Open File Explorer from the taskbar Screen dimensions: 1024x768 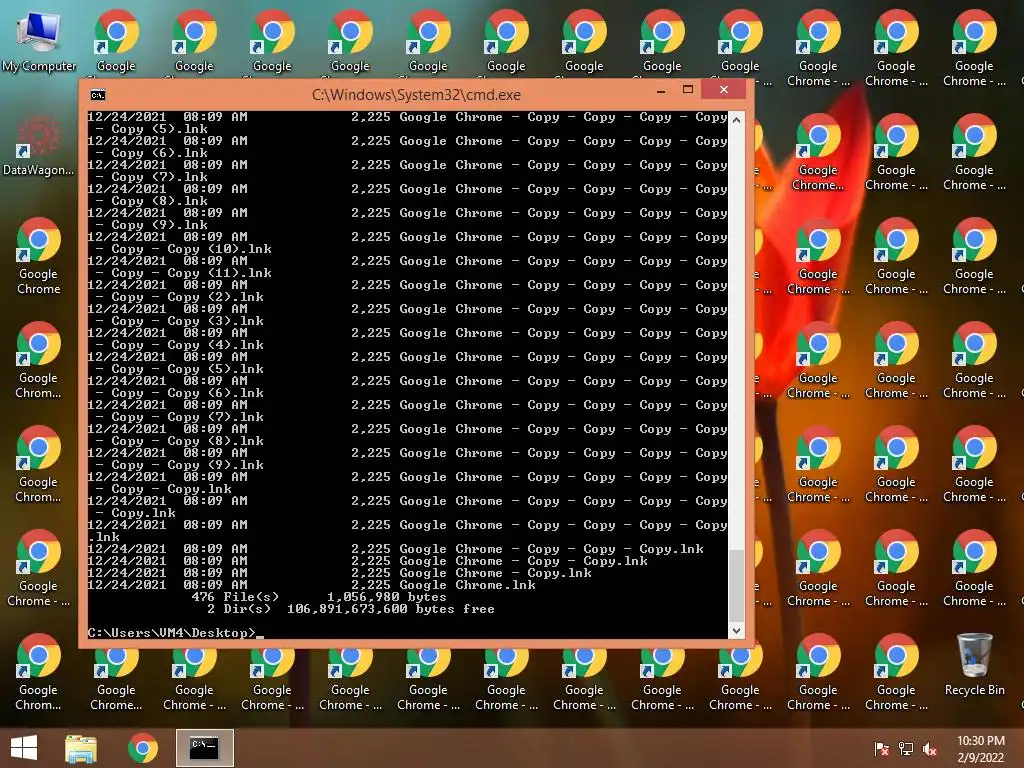81,748
